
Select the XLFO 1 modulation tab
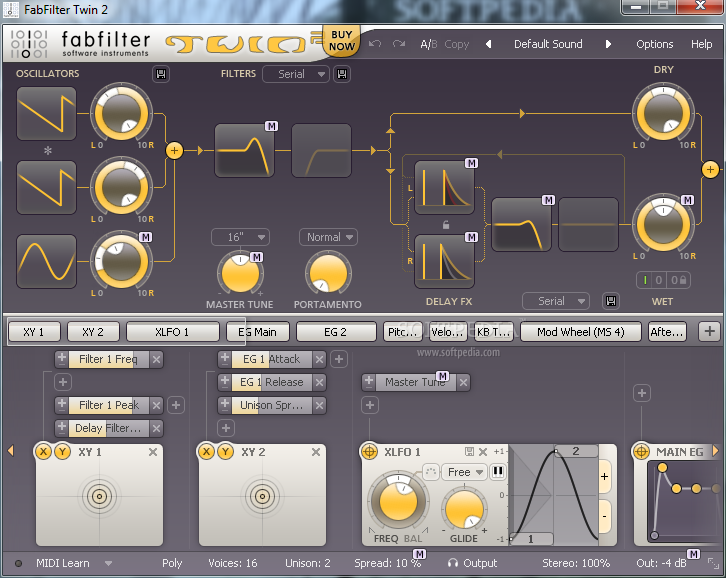tap(172, 332)
